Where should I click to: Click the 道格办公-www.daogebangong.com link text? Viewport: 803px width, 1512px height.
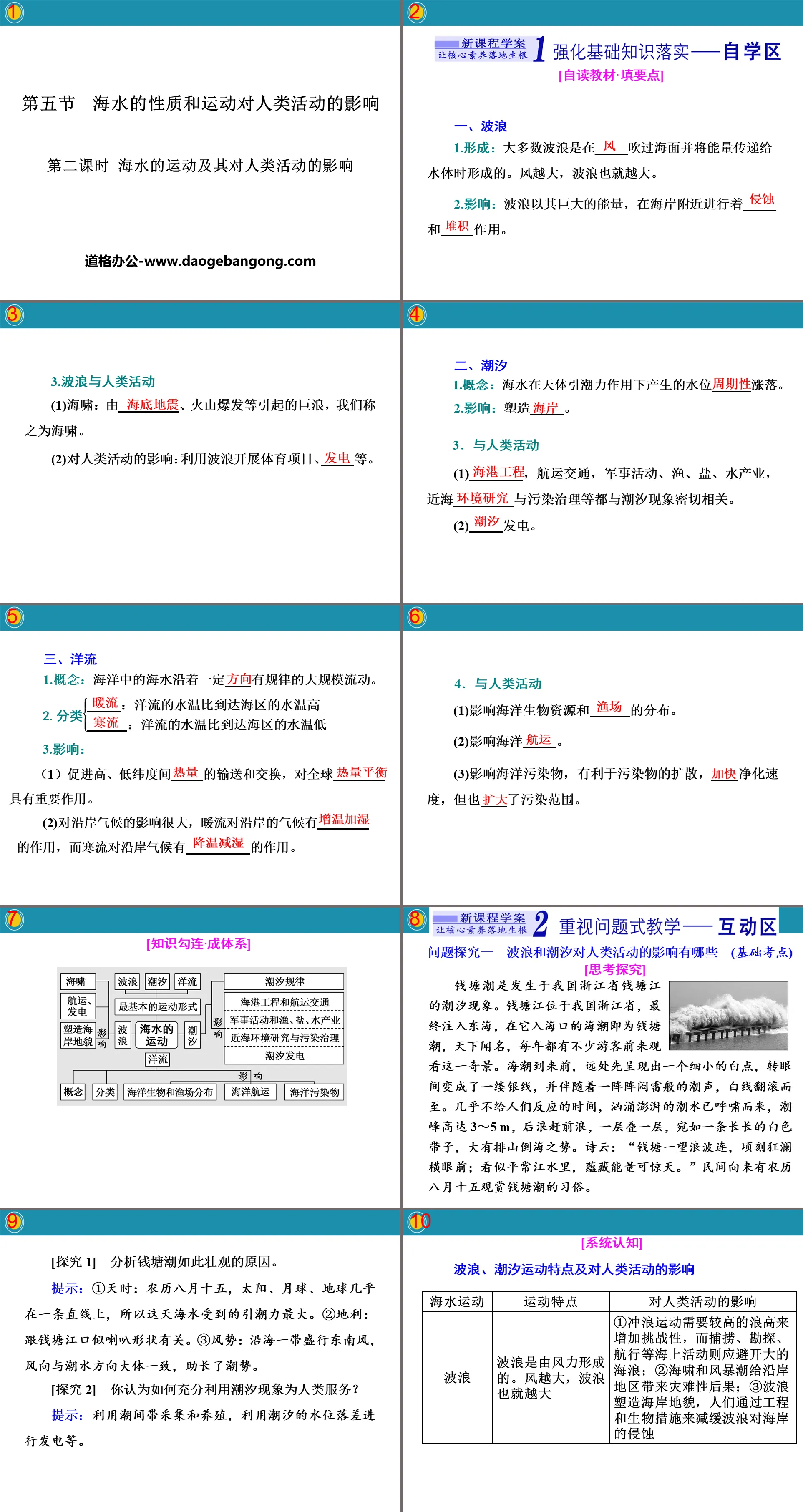pyautogui.click(x=200, y=261)
